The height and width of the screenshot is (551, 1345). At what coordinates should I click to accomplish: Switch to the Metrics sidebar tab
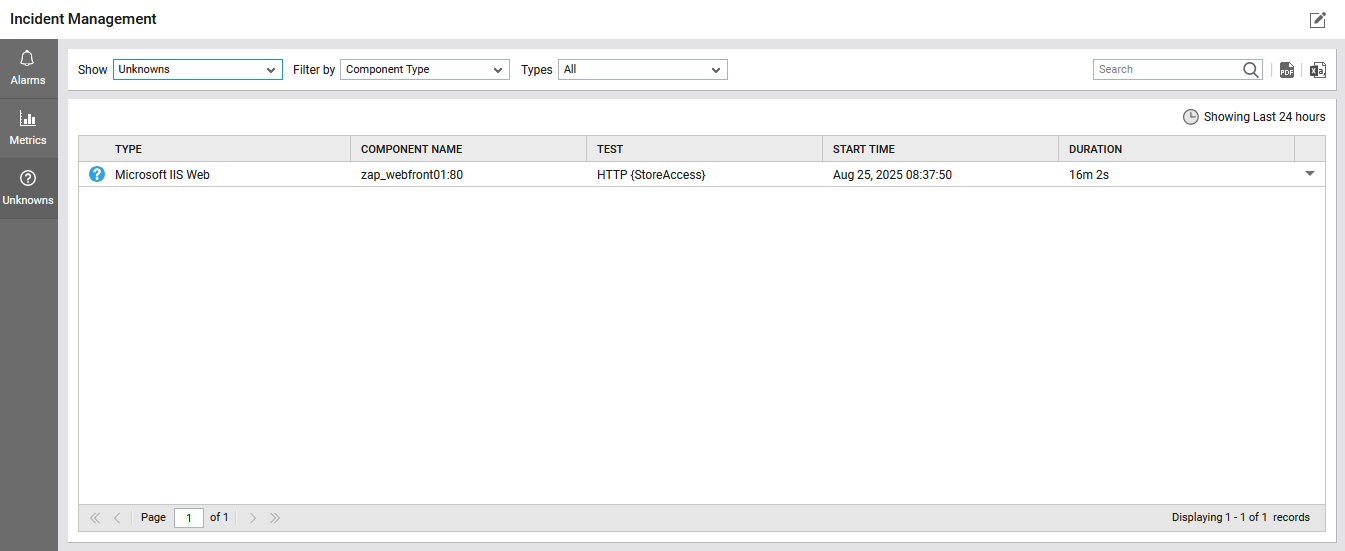pos(28,128)
